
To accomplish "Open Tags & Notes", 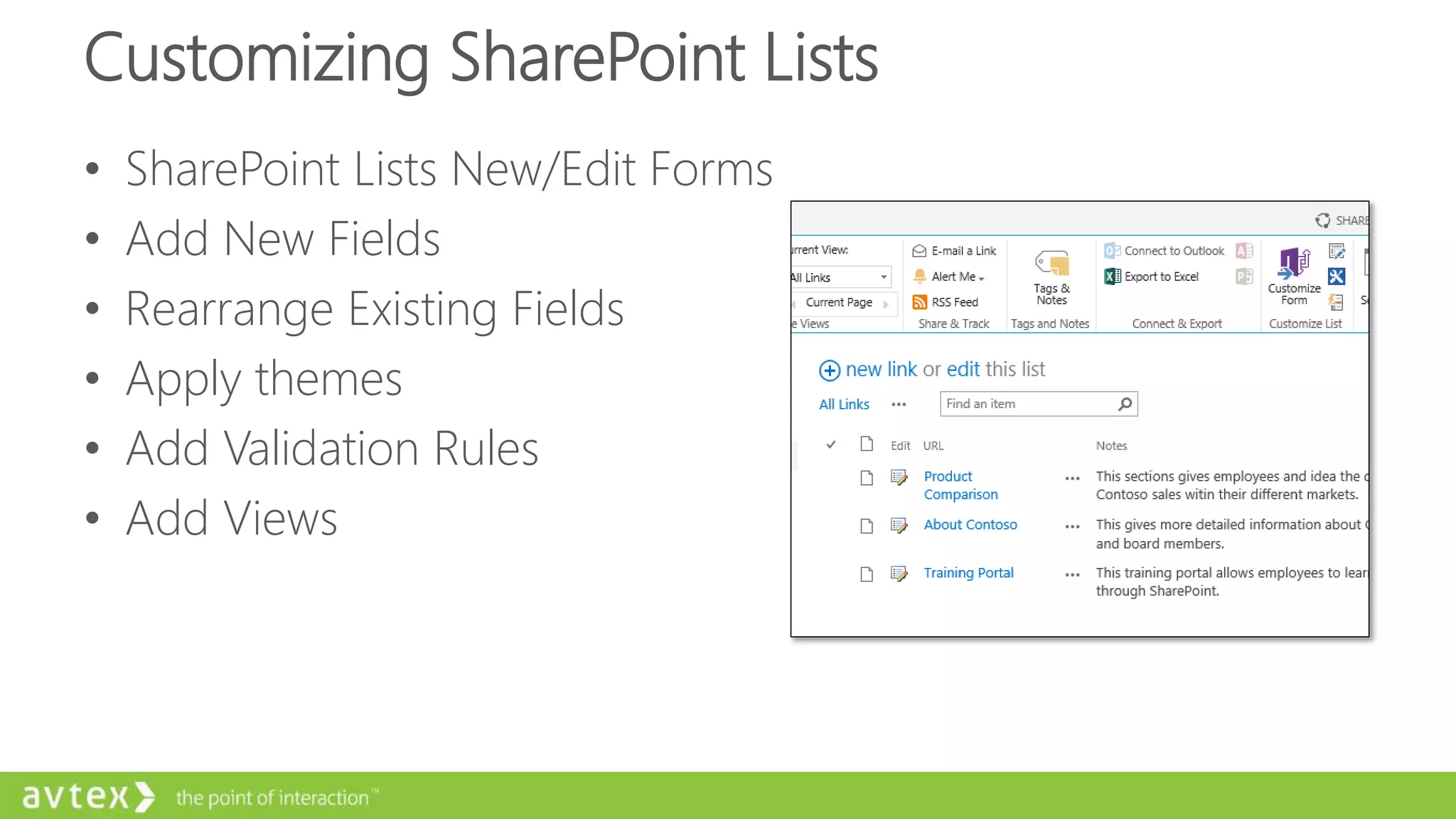I will point(1051,278).
